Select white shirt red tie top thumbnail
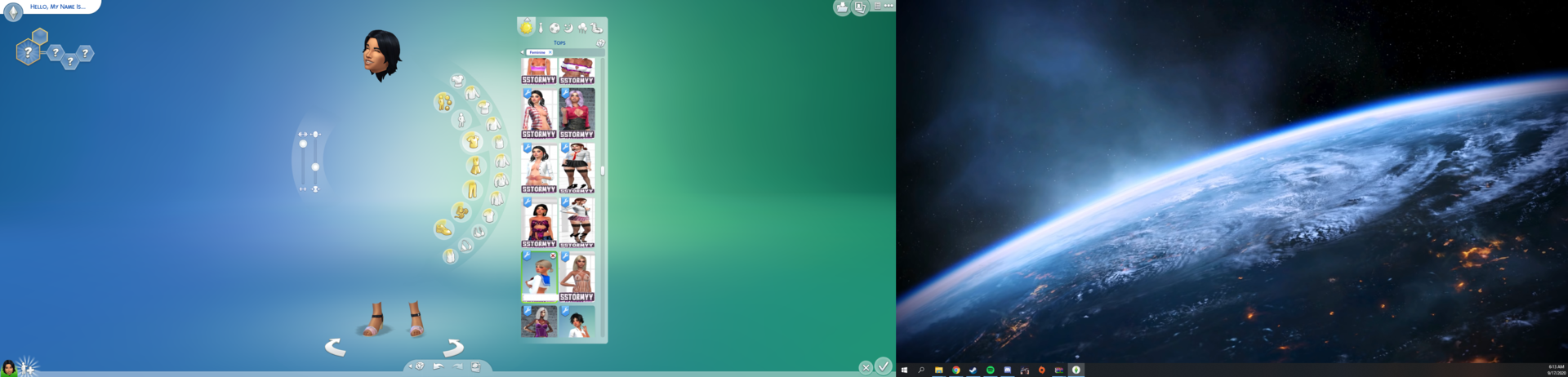 [x=577, y=167]
